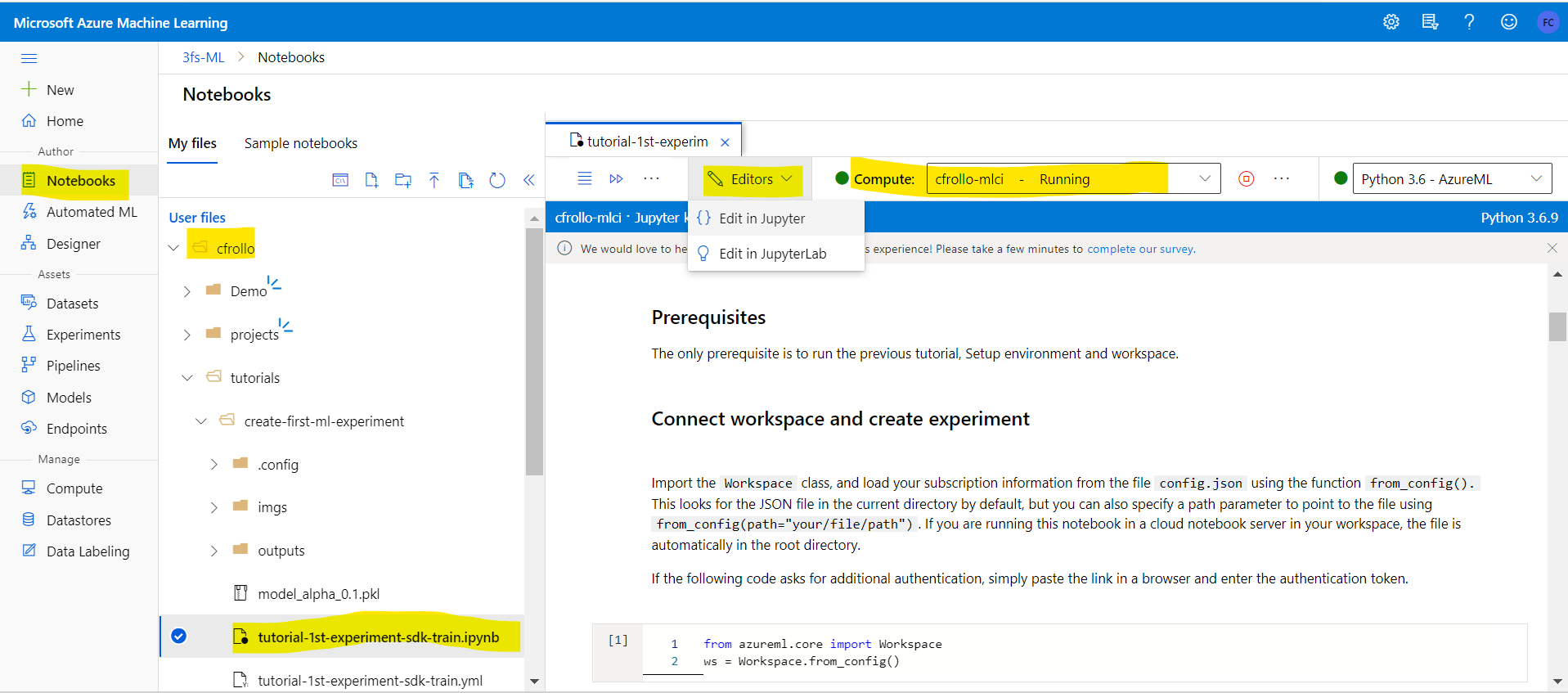Open the FC account avatar
Screen dimensions: 1568x693
click(x=1548, y=22)
